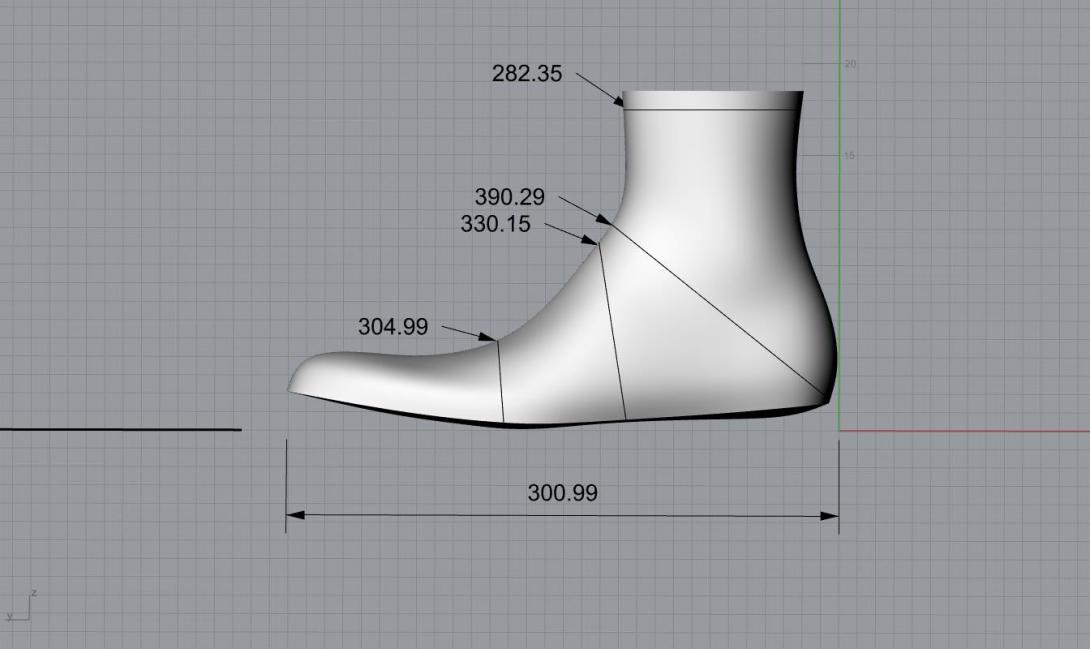
Task: Select the 282.35 dimension label
Action: click(526, 74)
